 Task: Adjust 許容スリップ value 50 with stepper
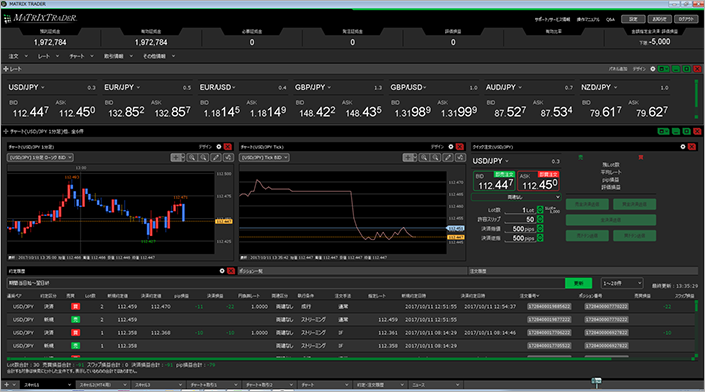(x=540, y=219)
